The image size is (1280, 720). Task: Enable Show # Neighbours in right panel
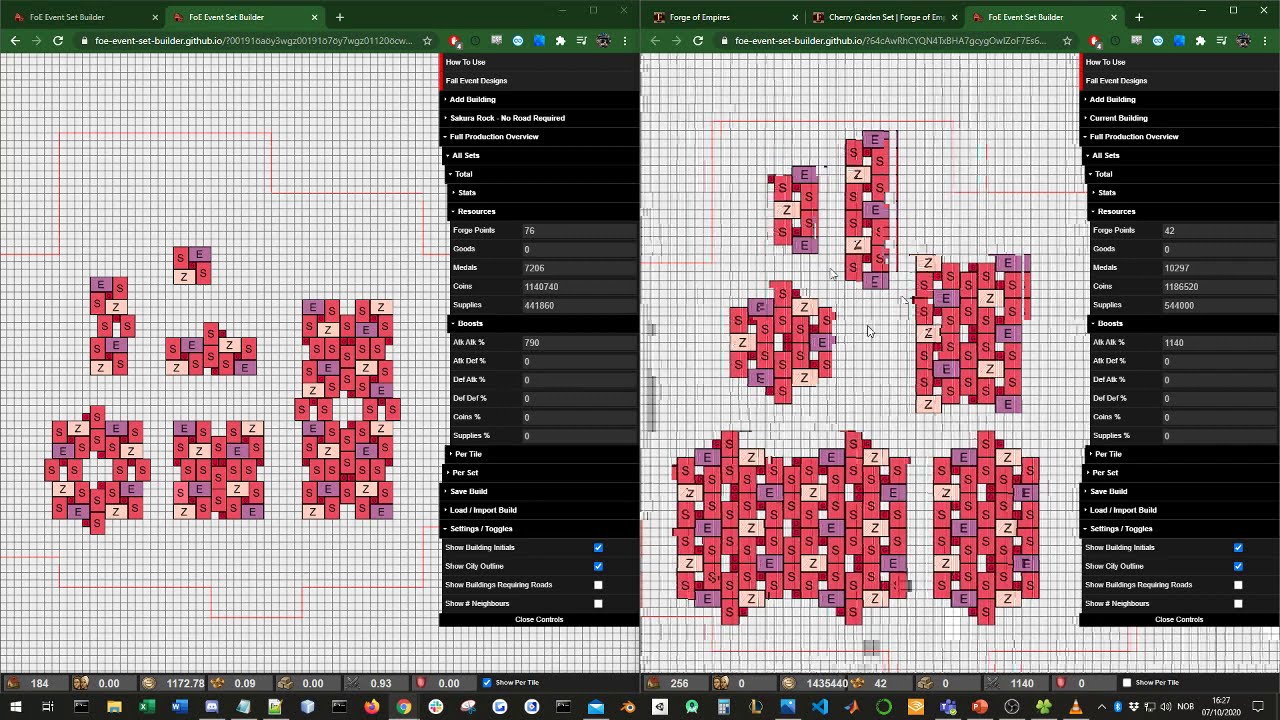click(x=1238, y=603)
